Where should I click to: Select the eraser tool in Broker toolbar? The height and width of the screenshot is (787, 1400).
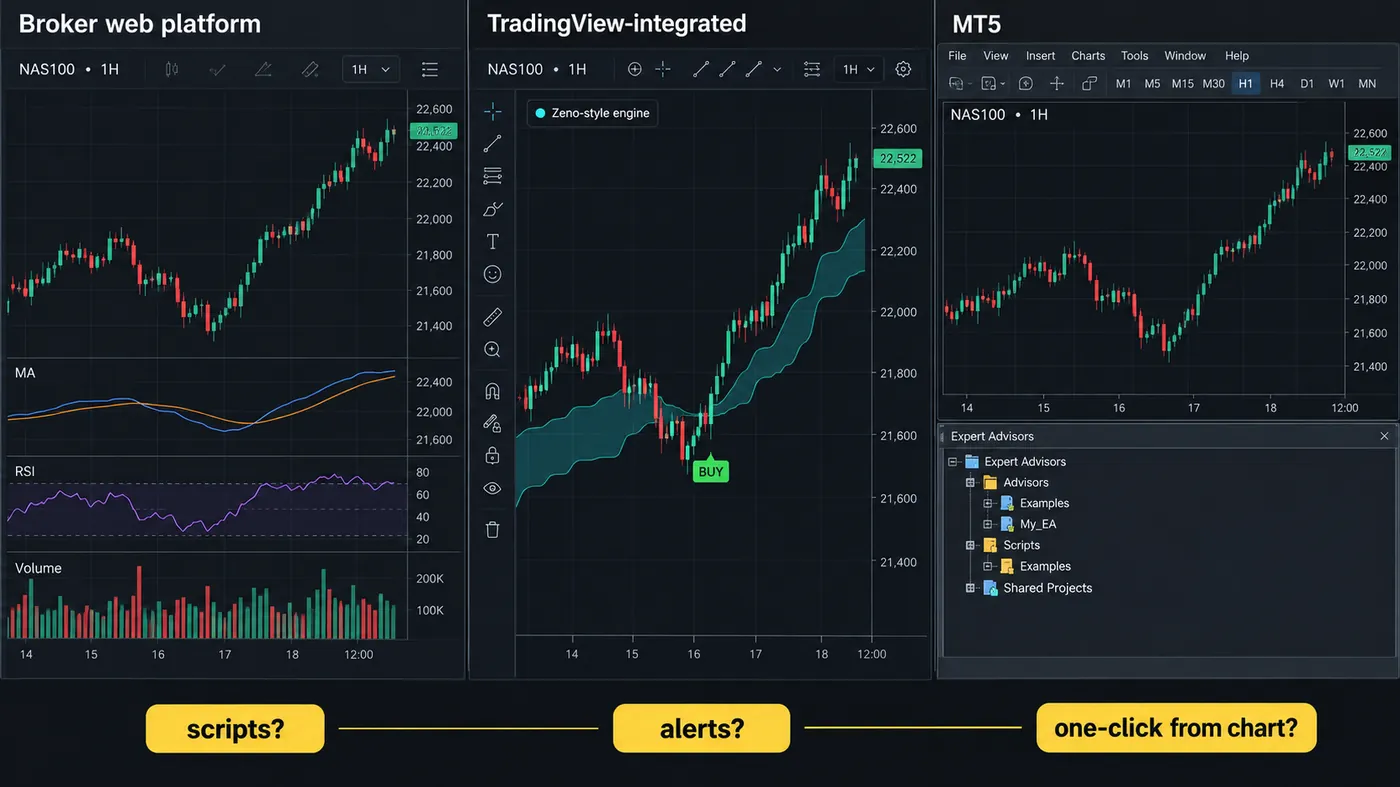[x=310, y=69]
